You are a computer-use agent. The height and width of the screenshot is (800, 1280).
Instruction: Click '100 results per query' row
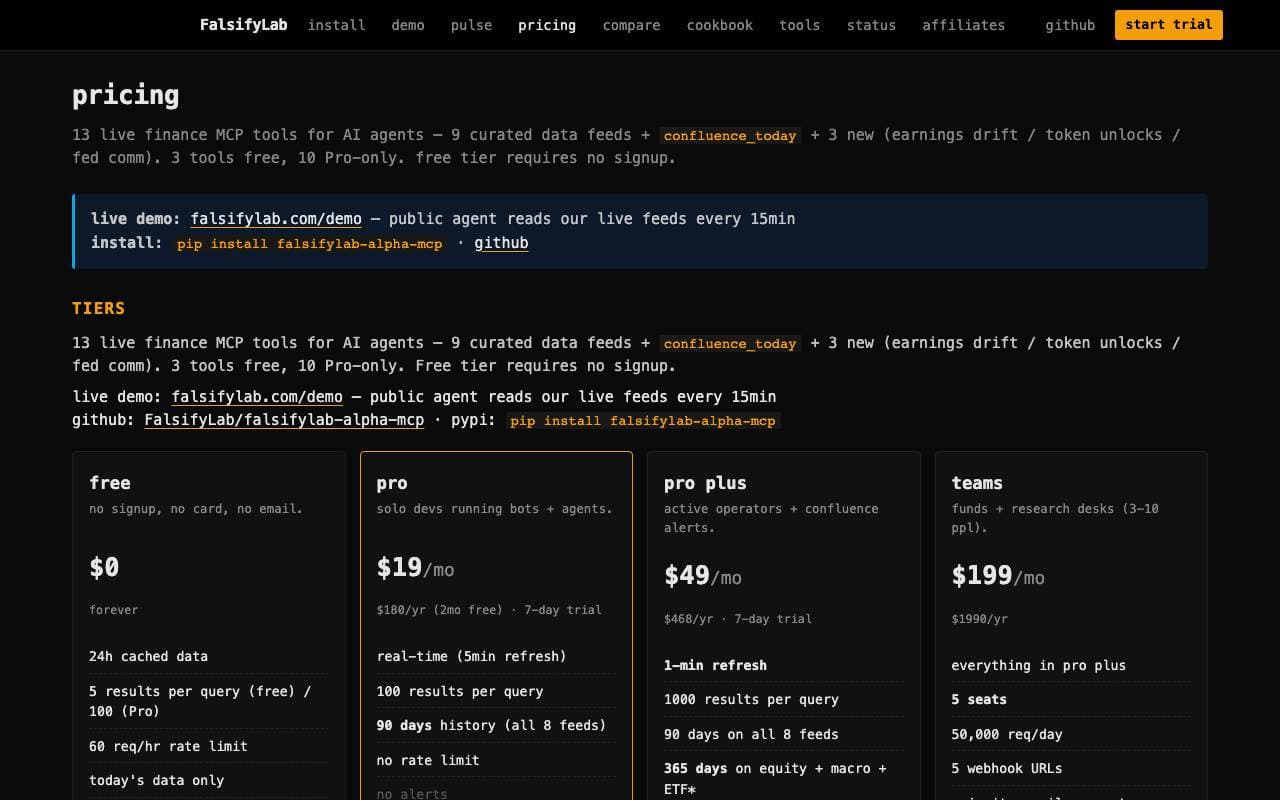tap(496, 691)
